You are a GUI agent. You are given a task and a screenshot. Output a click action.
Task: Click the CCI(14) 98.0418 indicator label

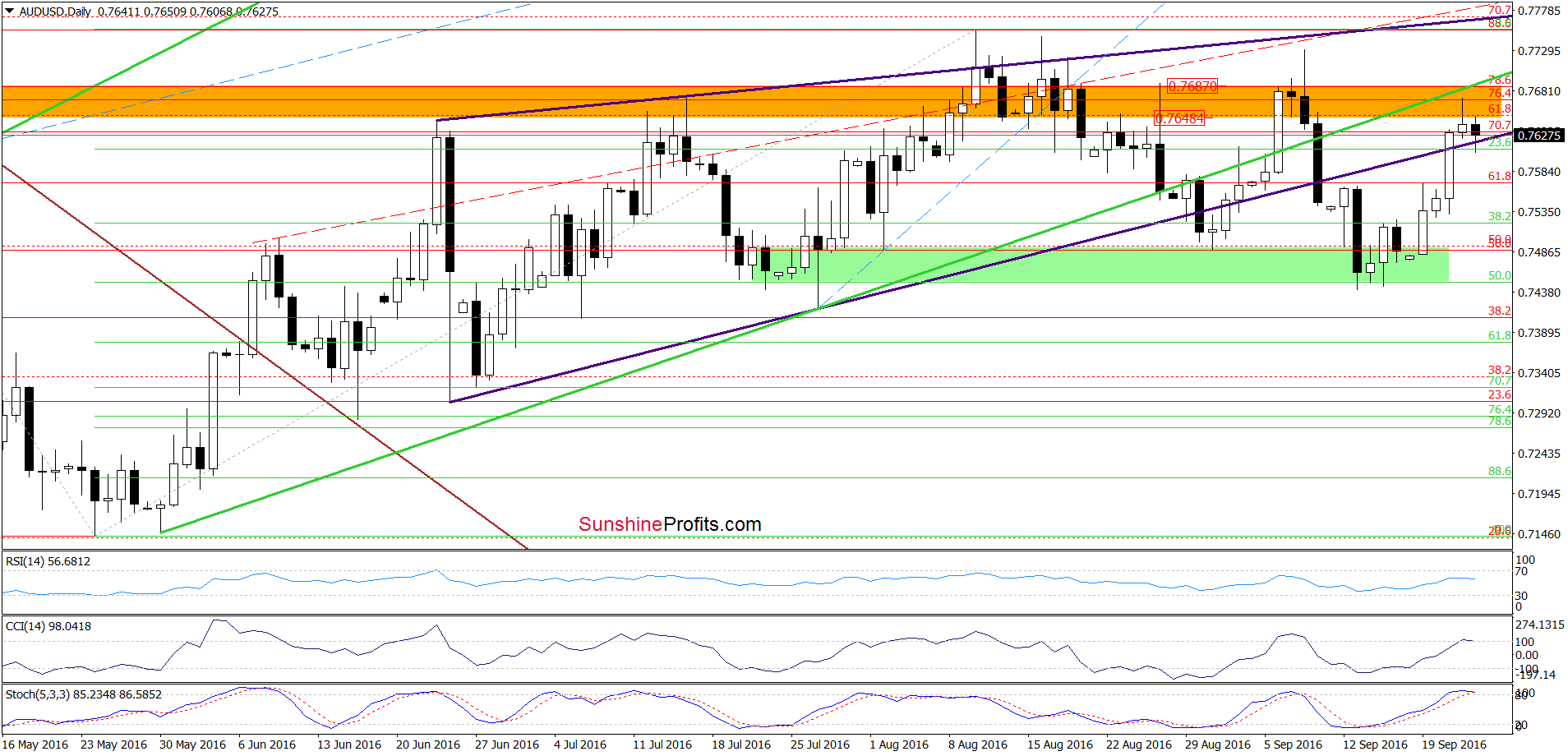tap(48, 626)
